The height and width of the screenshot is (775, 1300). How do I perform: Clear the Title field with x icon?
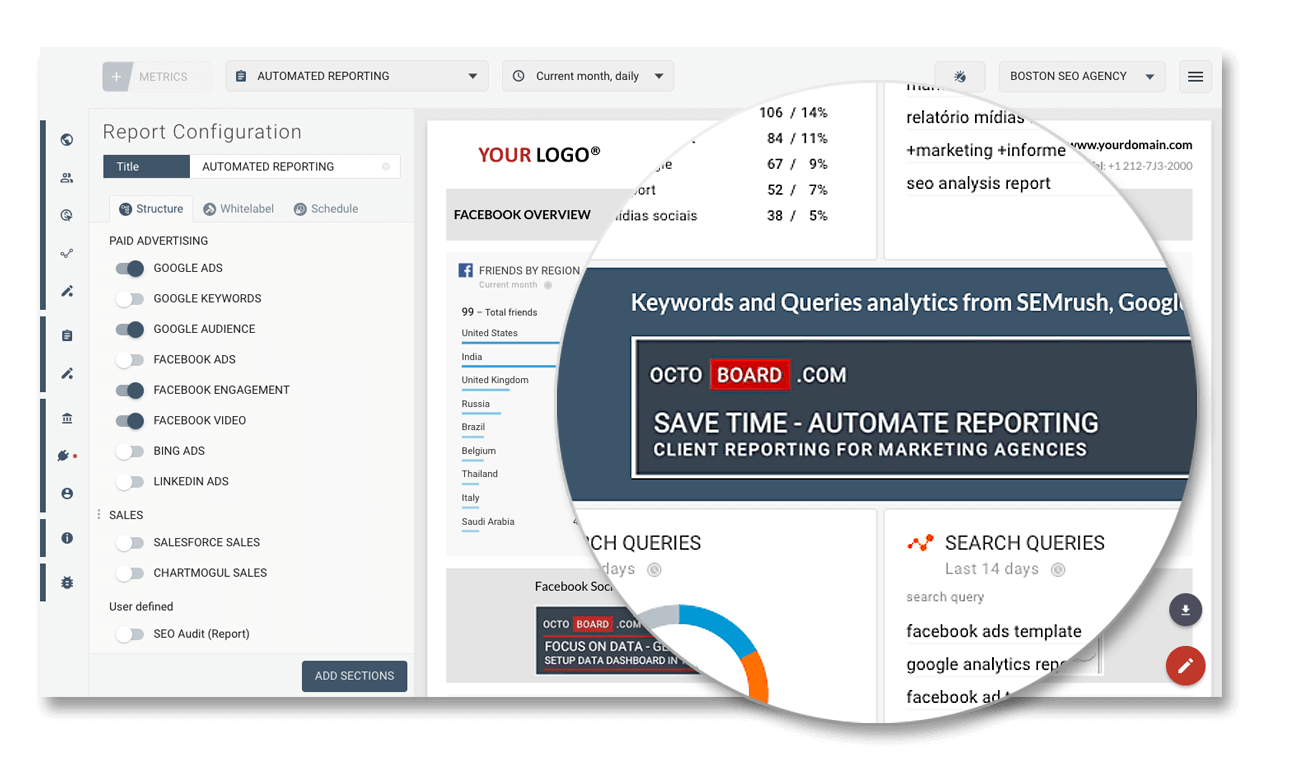(x=386, y=167)
